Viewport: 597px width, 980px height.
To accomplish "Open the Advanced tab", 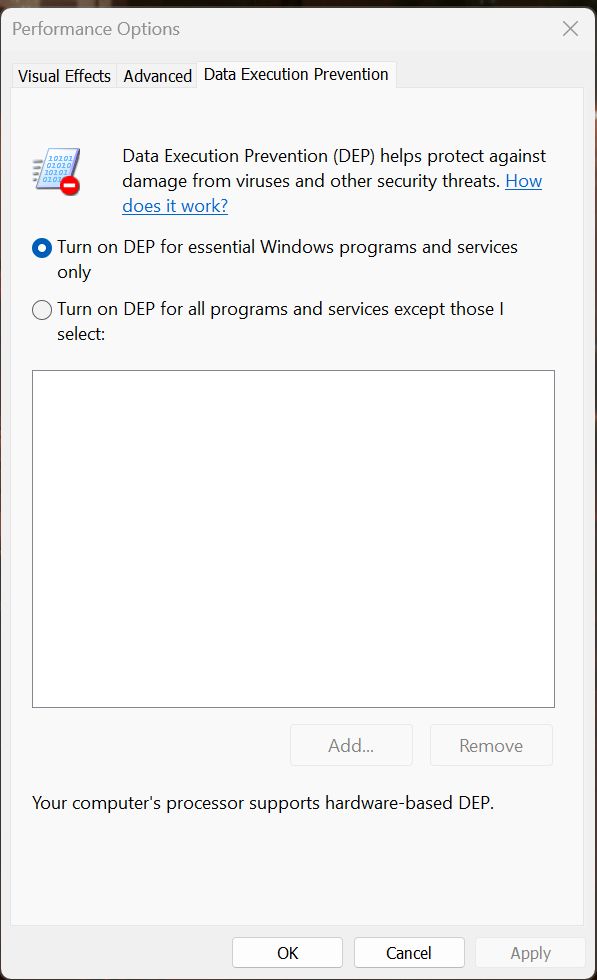I will pos(158,76).
